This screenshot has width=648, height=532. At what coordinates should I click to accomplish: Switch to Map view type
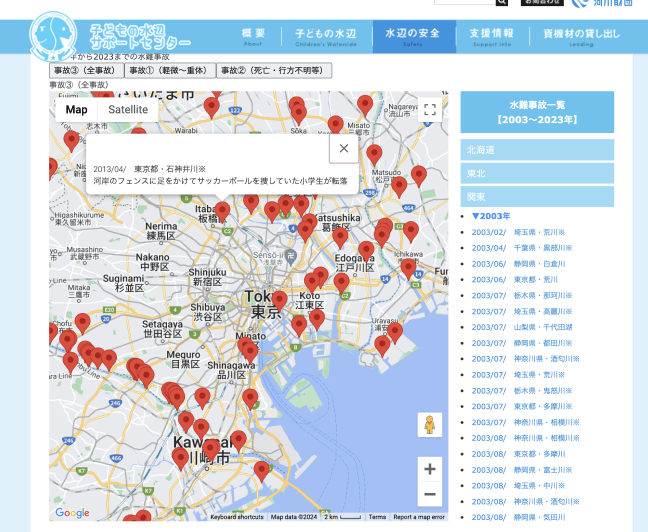(76, 110)
